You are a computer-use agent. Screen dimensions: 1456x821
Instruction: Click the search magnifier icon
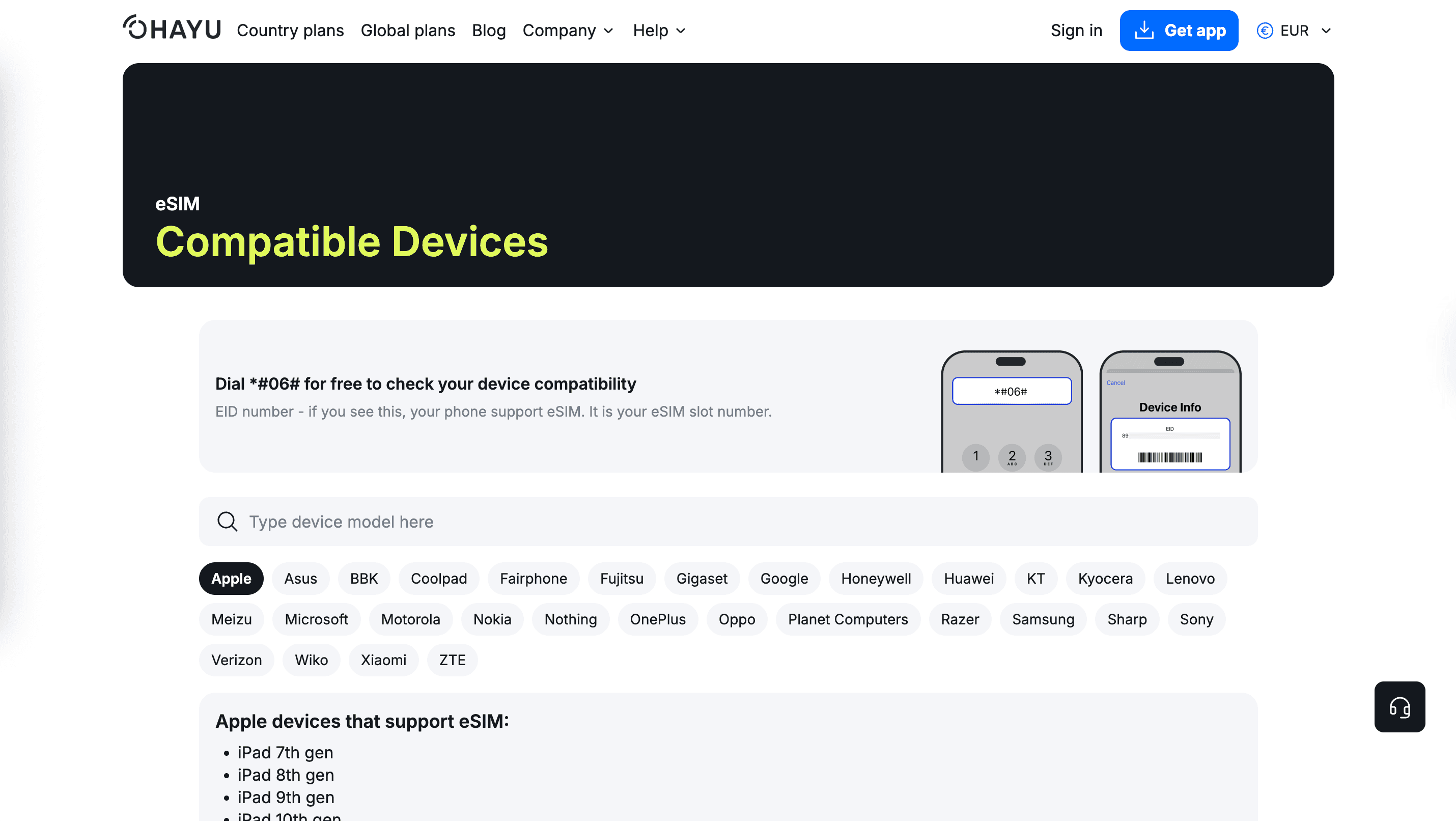[227, 522]
